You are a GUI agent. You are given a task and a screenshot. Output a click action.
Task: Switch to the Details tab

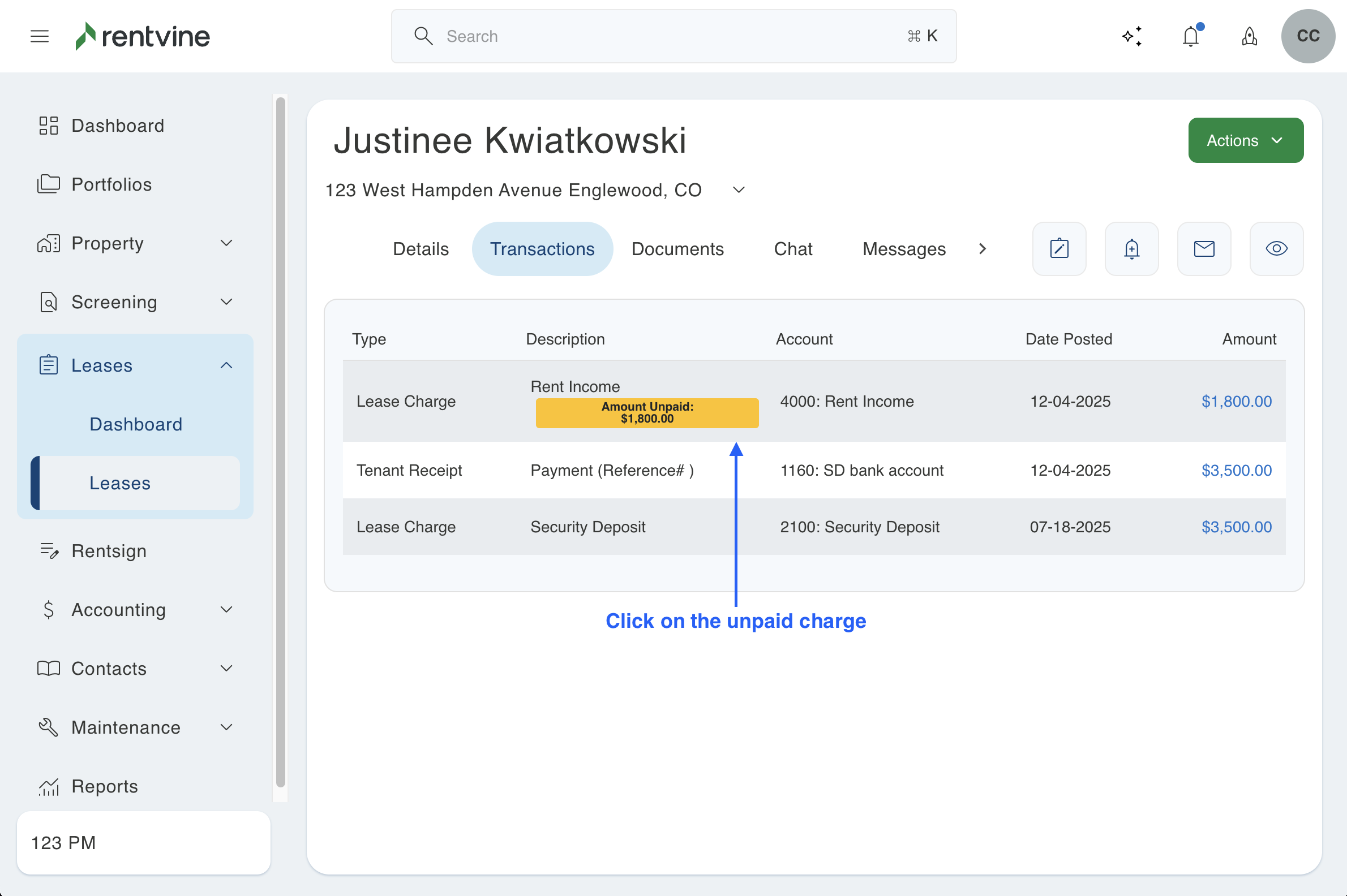pos(420,248)
